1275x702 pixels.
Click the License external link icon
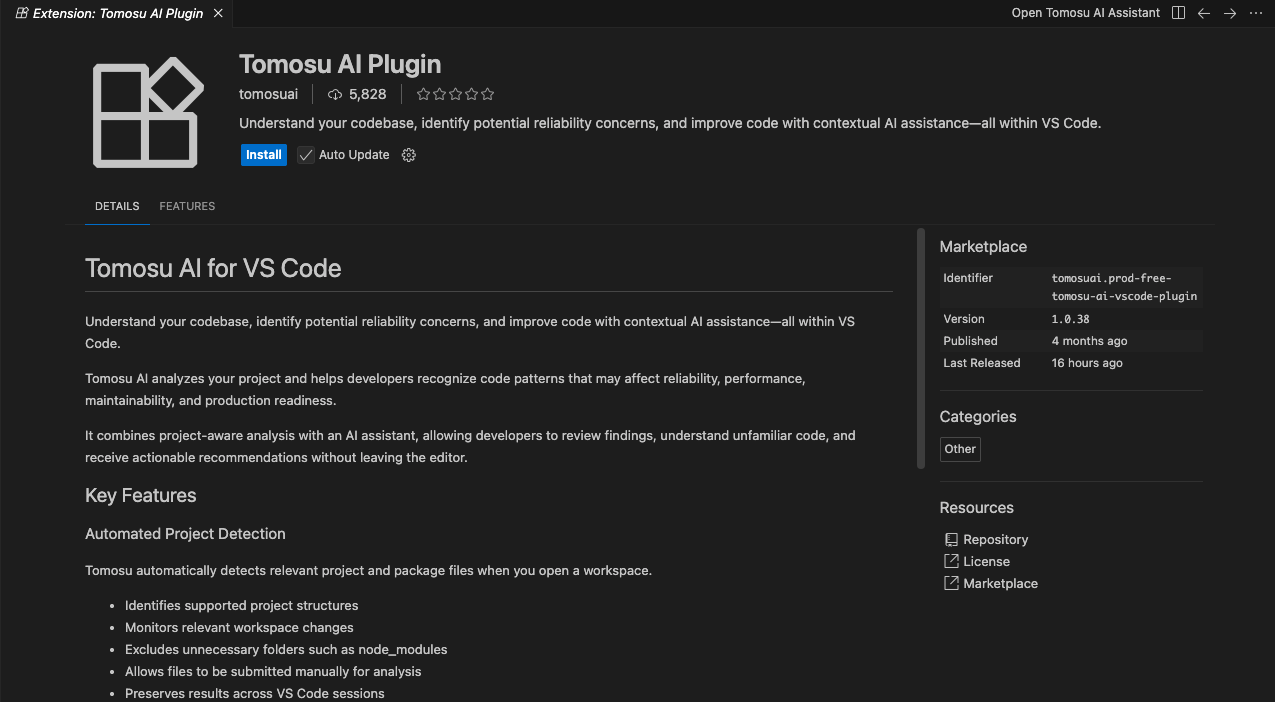951,561
